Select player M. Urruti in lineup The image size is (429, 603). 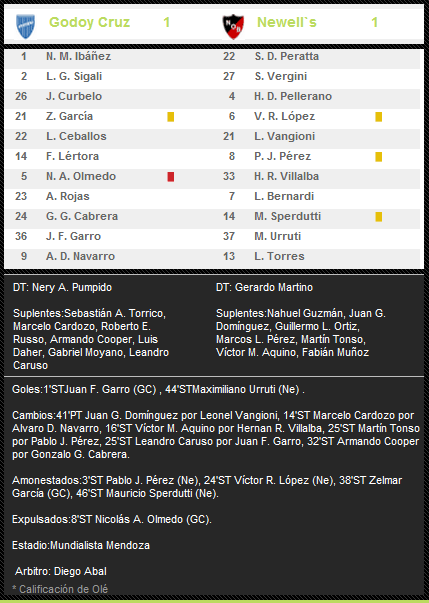(x=278, y=236)
